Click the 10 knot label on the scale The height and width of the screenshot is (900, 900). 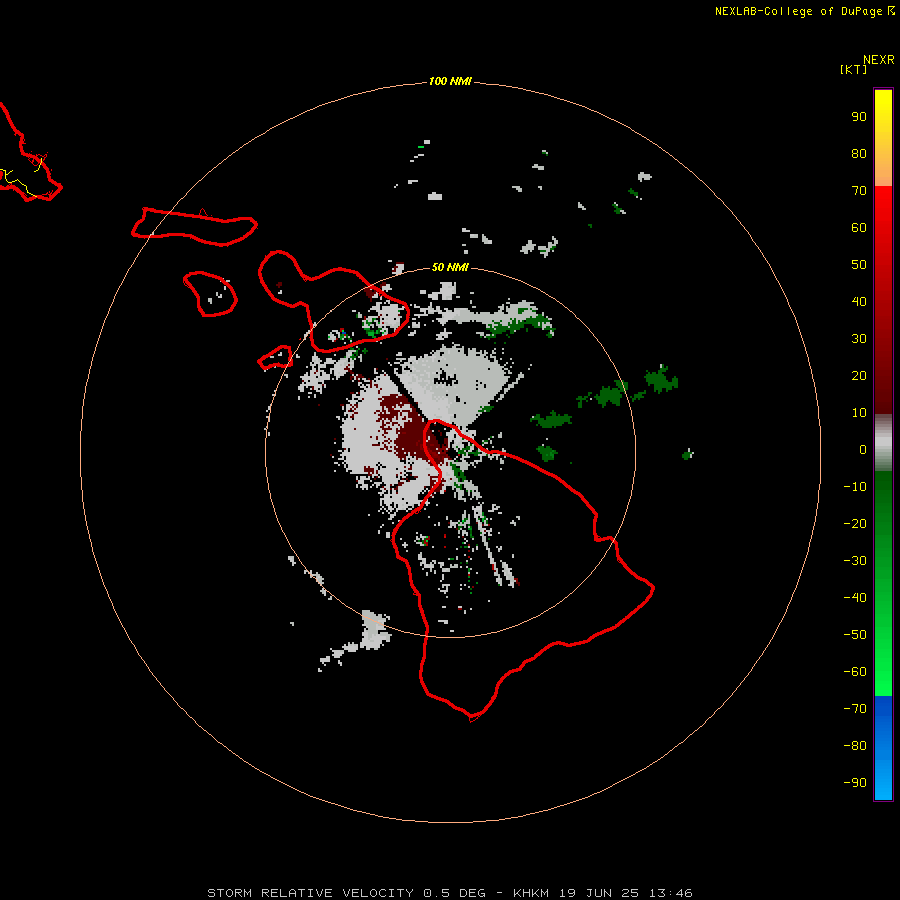[x=859, y=413]
